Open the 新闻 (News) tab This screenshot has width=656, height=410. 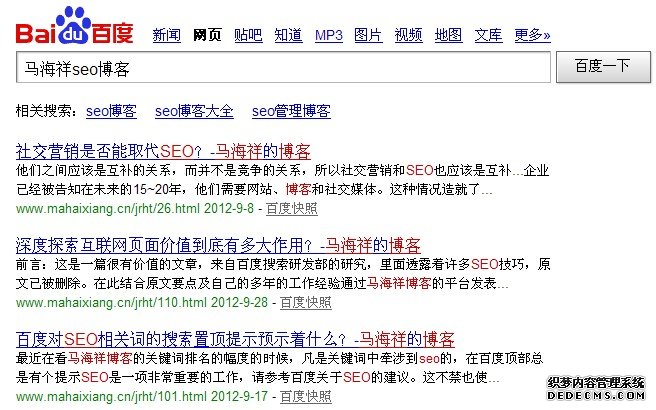pos(166,36)
